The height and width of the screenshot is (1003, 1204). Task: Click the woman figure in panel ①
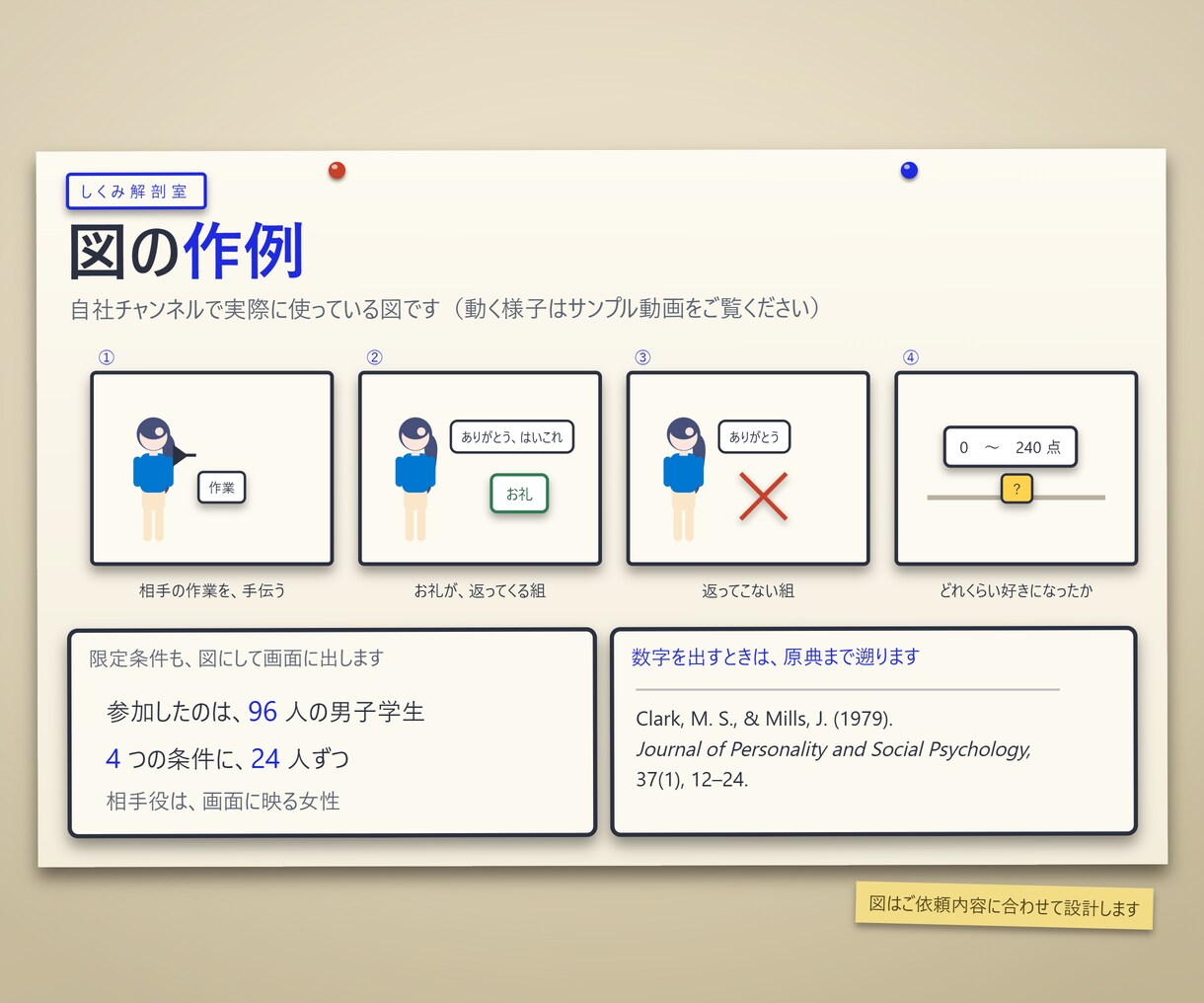click(x=154, y=479)
